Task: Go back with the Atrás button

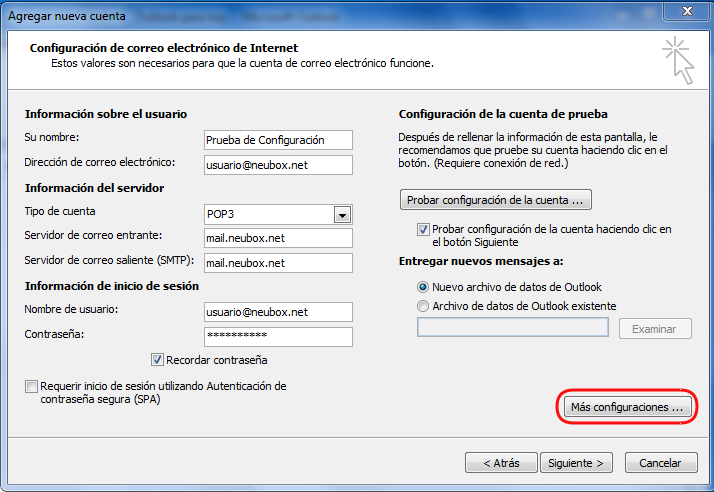Action: coord(501,463)
